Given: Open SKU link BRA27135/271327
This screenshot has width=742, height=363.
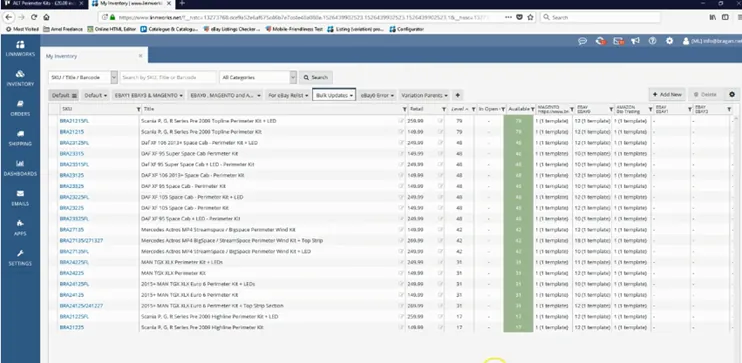Looking at the screenshot, I should pos(81,241).
